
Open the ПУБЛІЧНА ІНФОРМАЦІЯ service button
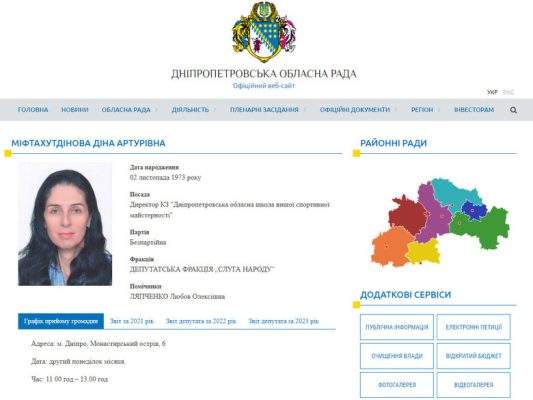click(397, 327)
